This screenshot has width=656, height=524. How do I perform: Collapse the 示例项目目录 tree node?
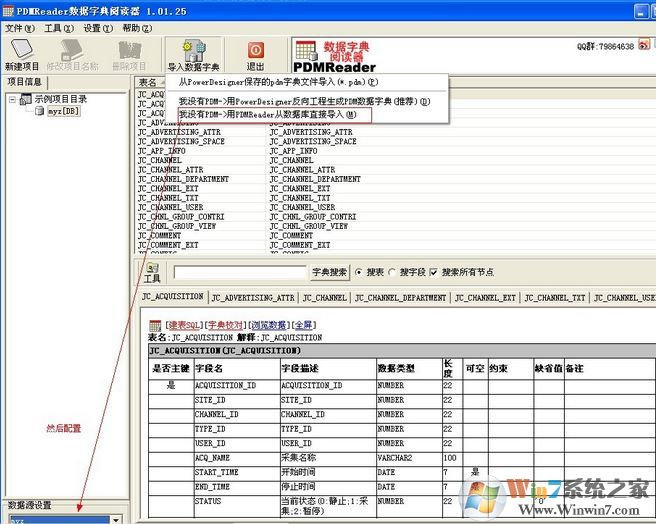coord(12,99)
